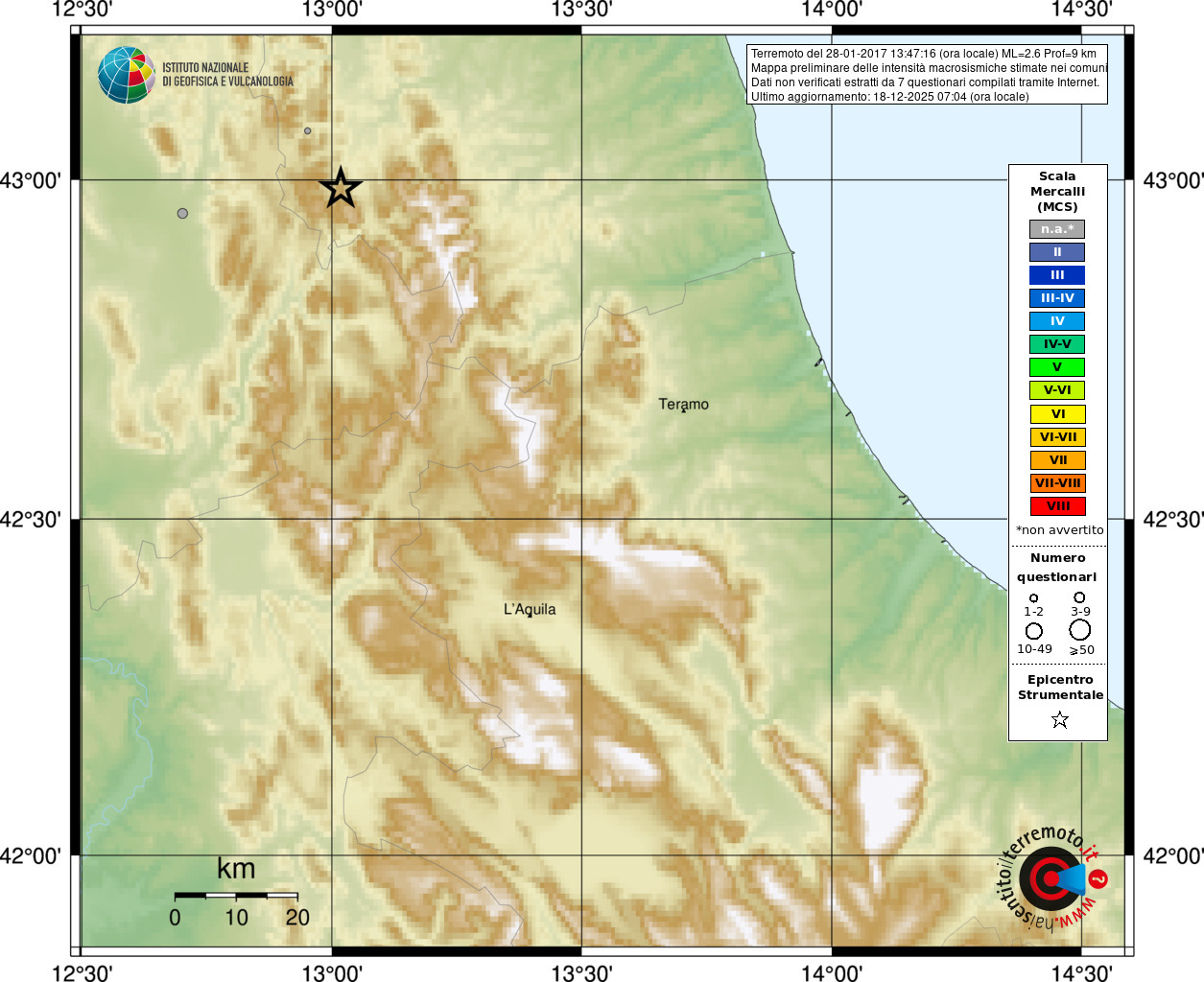Click the top 13°00' longitude label
This screenshot has width=1204, height=982.
[x=332, y=10]
